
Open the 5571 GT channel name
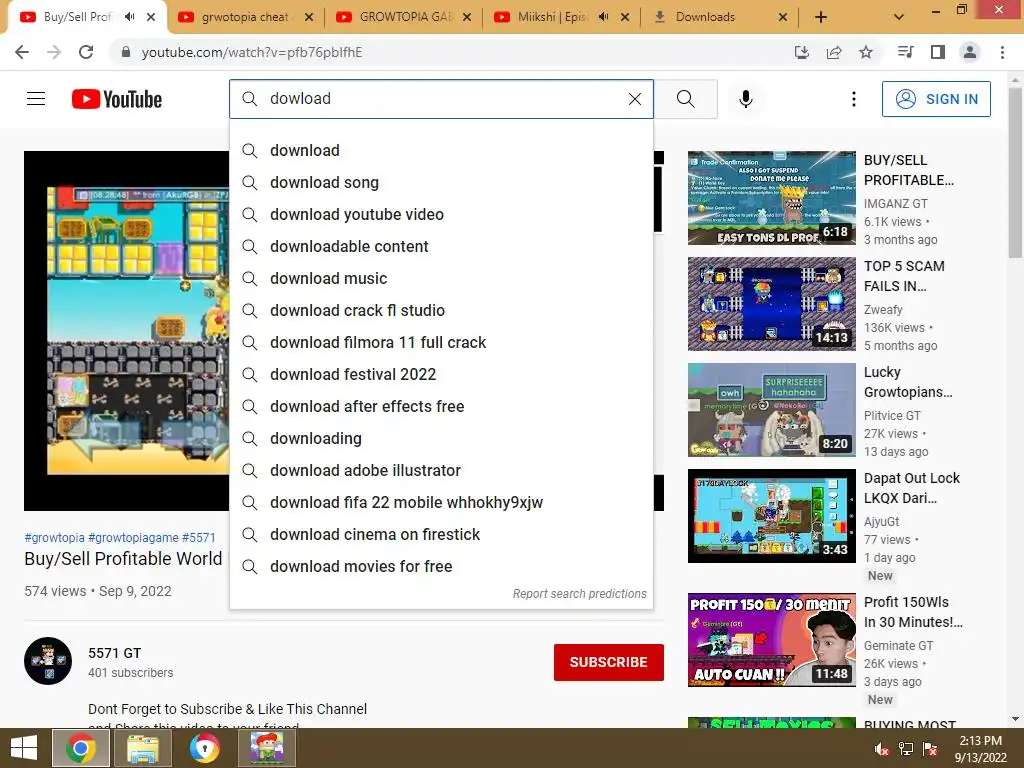click(x=114, y=653)
